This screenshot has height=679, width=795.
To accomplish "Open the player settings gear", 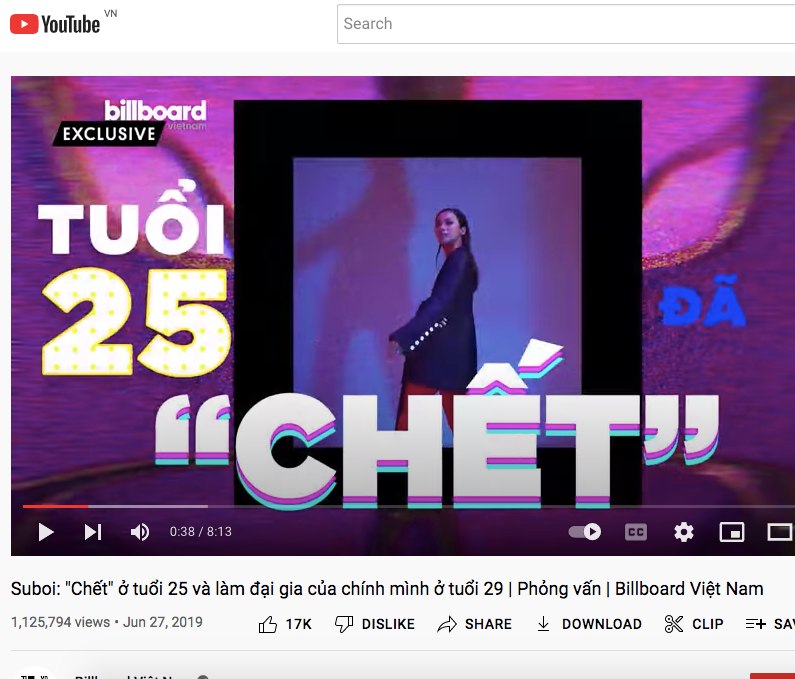I will point(683,532).
